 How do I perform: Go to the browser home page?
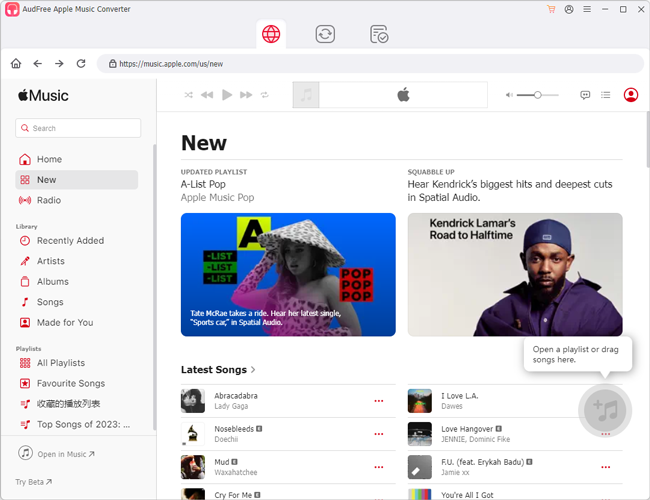click(16, 63)
